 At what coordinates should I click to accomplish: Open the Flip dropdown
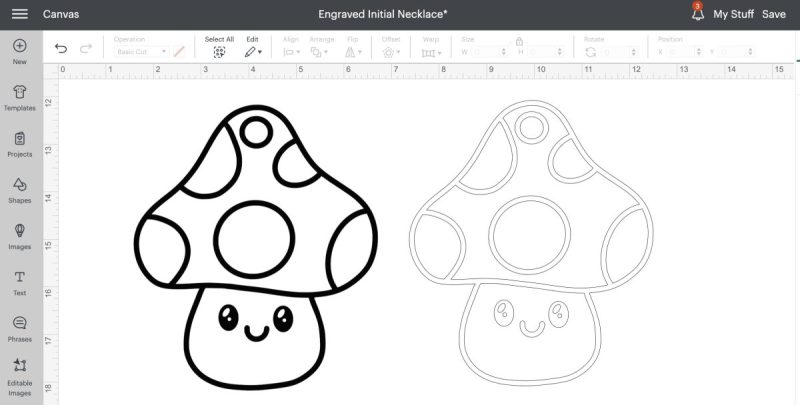(353, 52)
